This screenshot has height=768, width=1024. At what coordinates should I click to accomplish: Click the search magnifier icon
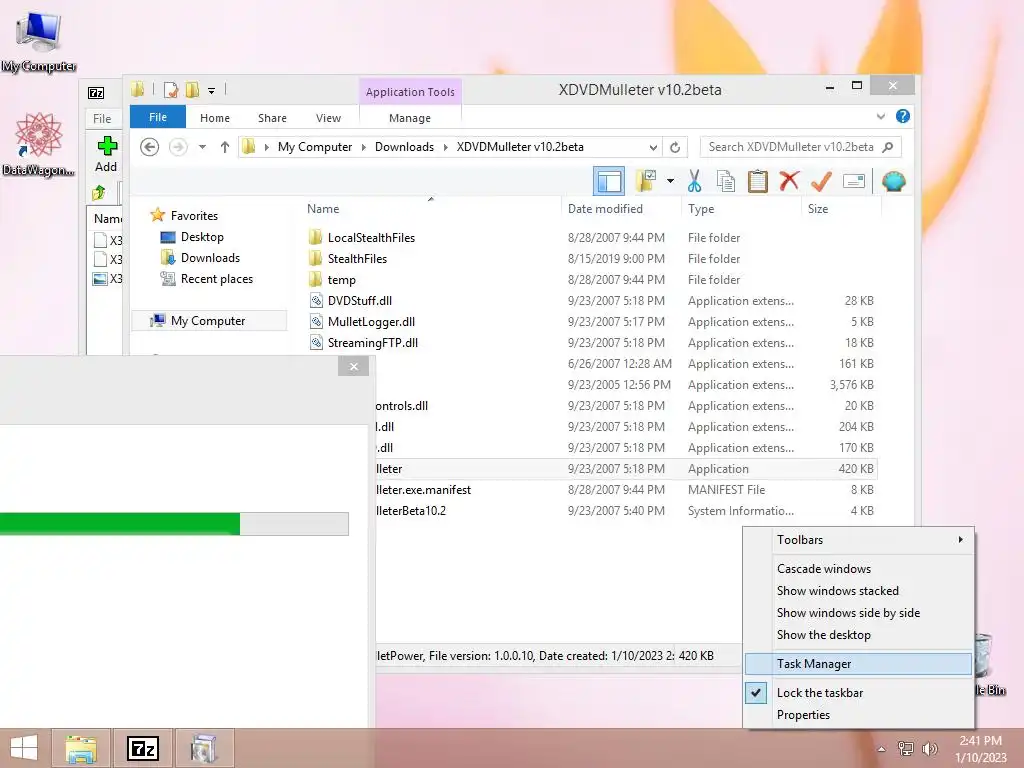point(888,147)
